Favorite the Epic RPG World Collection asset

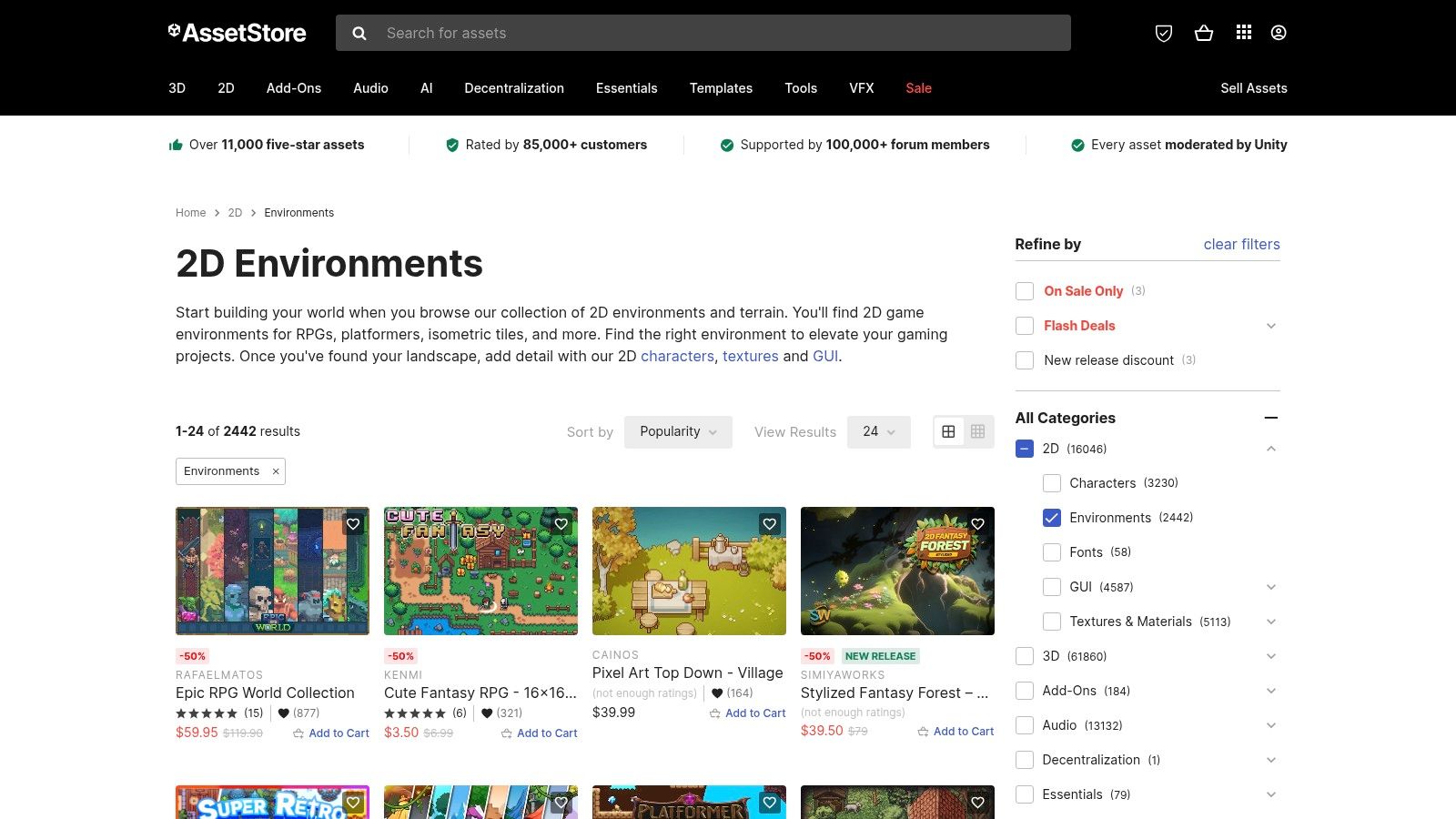353,524
